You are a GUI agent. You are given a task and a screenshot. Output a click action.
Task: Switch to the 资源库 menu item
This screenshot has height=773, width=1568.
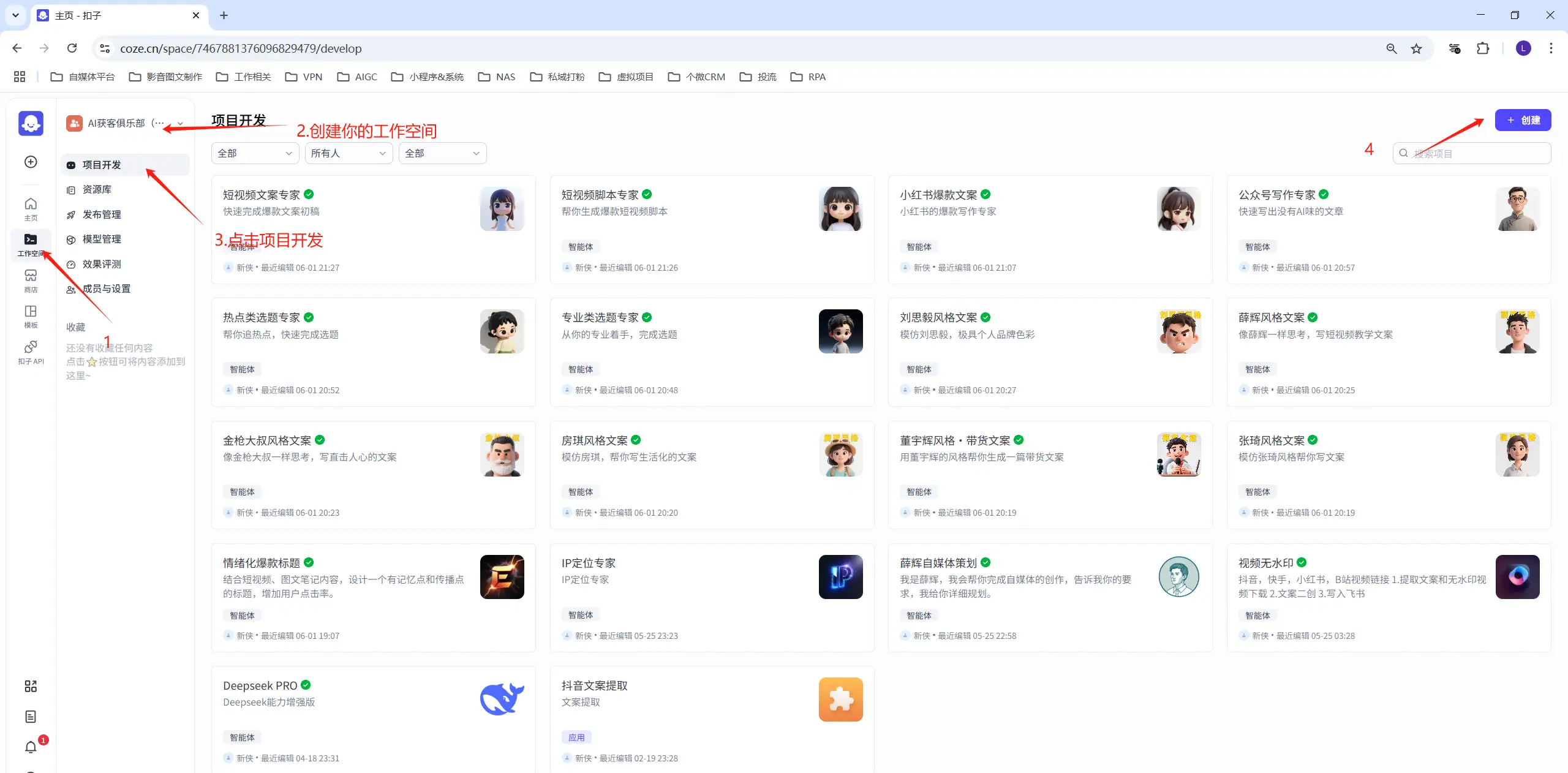(x=96, y=189)
